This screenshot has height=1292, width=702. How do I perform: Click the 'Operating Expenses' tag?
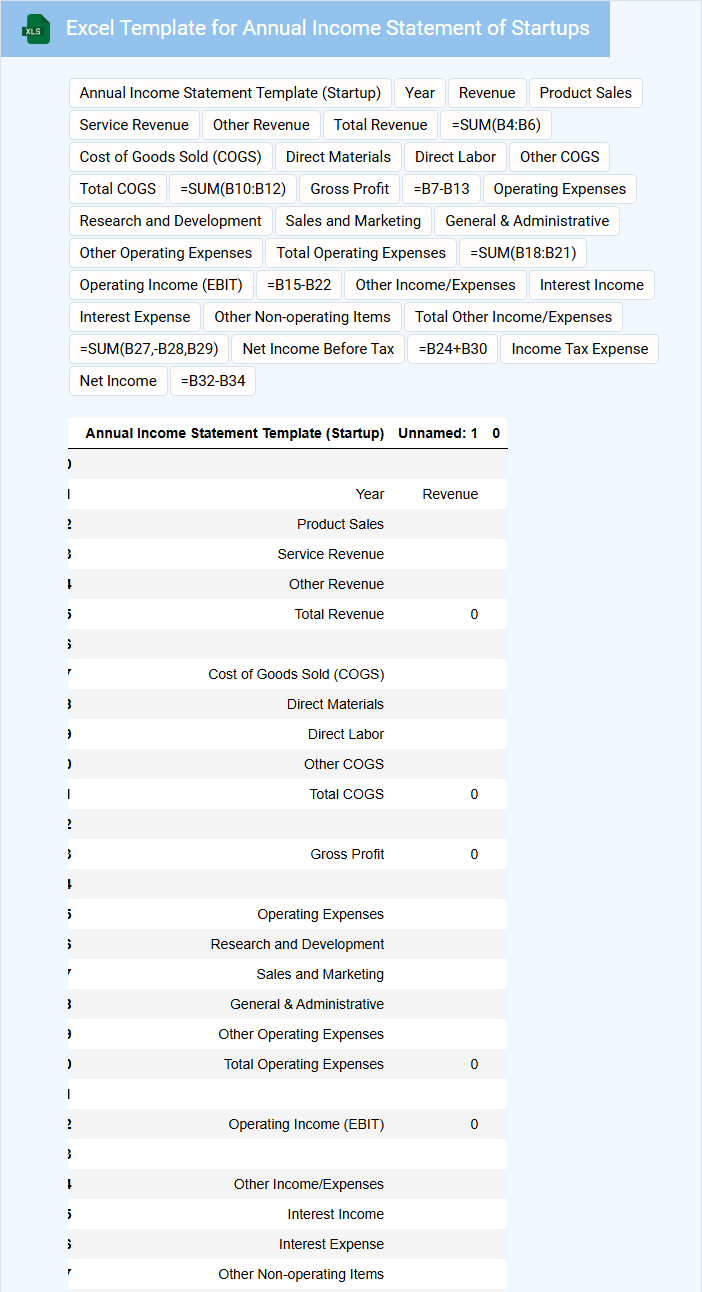[x=559, y=189]
